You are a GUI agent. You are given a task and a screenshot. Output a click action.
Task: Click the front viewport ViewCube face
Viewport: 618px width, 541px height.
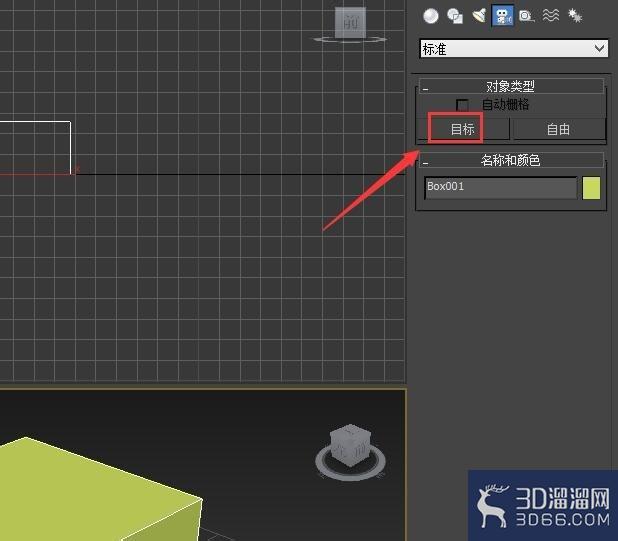click(350, 22)
